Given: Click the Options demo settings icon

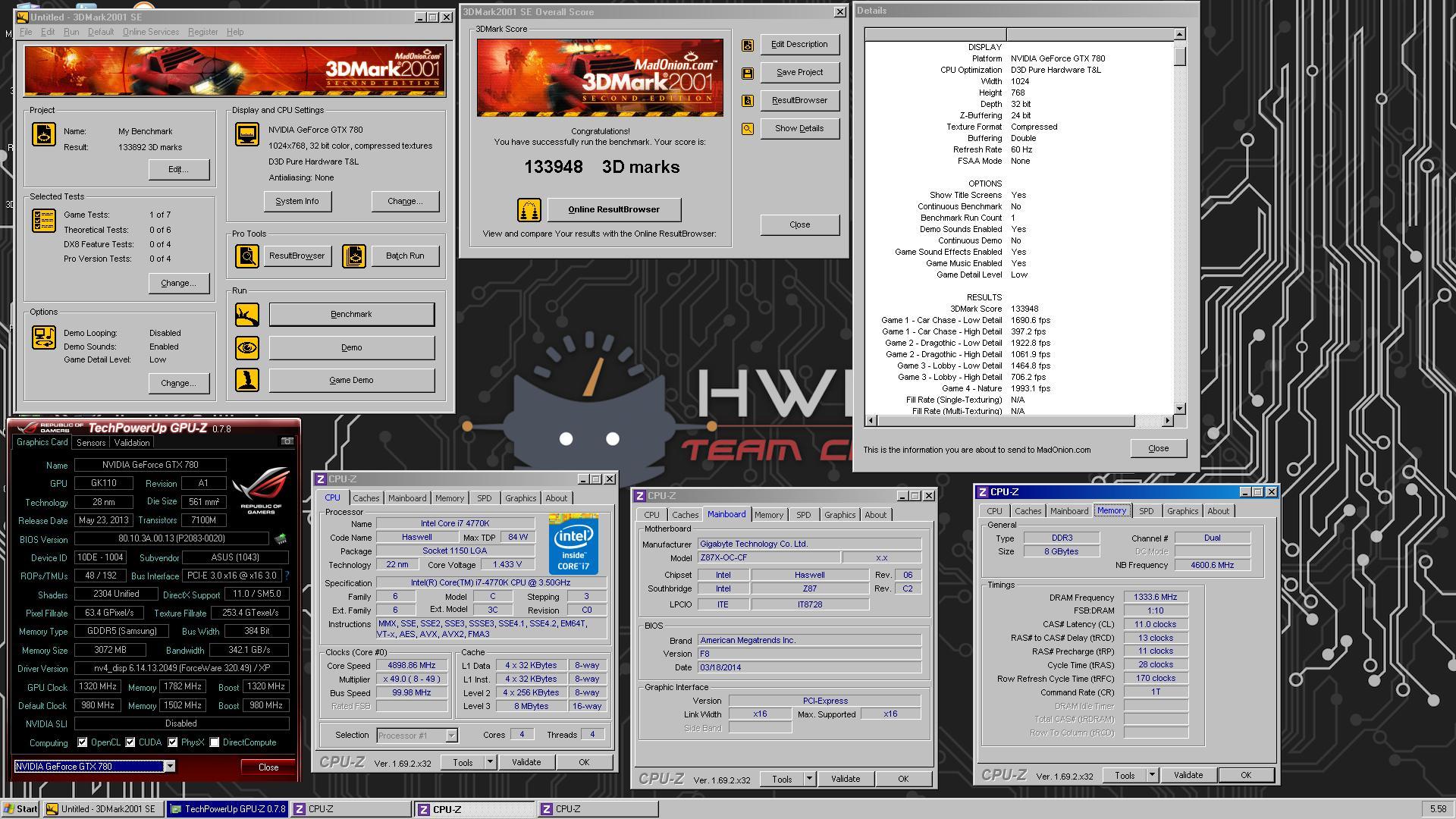Looking at the screenshot, I should [x=44, y=337].
